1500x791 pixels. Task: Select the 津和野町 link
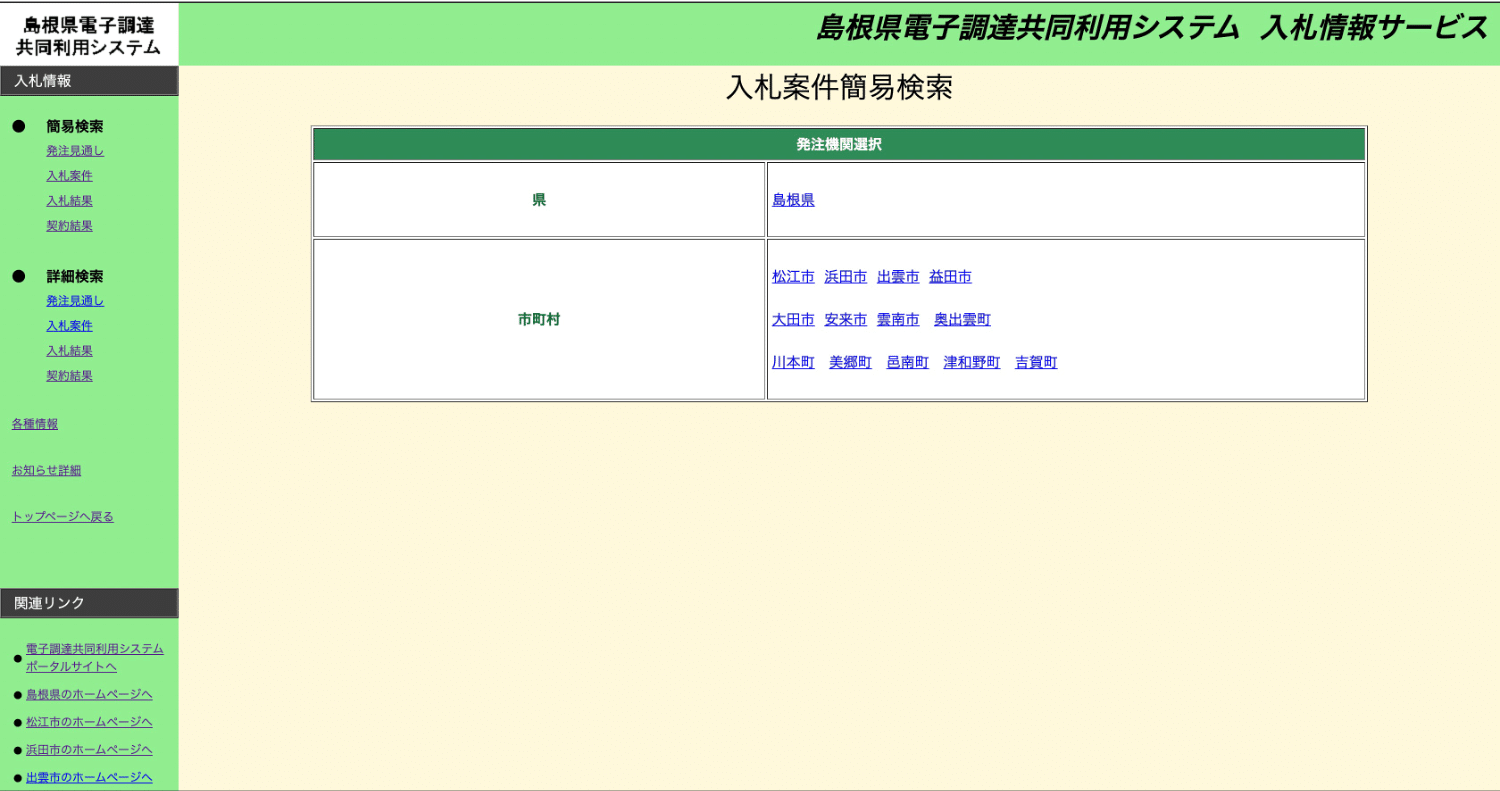coord(971,363)
